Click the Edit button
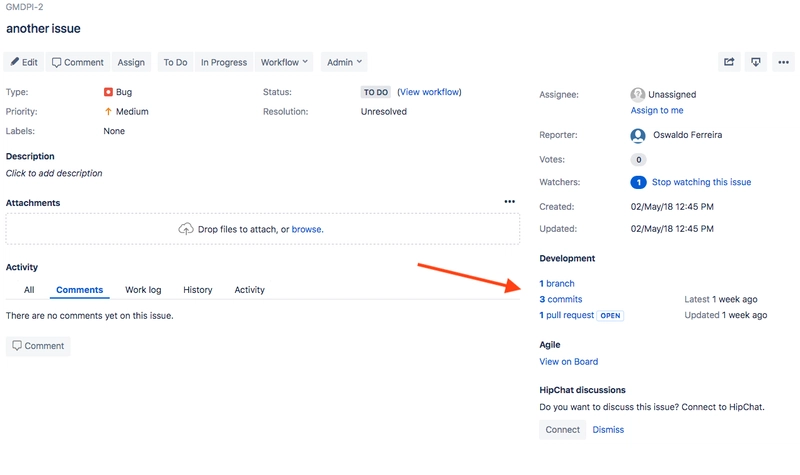Image resolution: width=800 pixels, height=475 pixels. 24,62
